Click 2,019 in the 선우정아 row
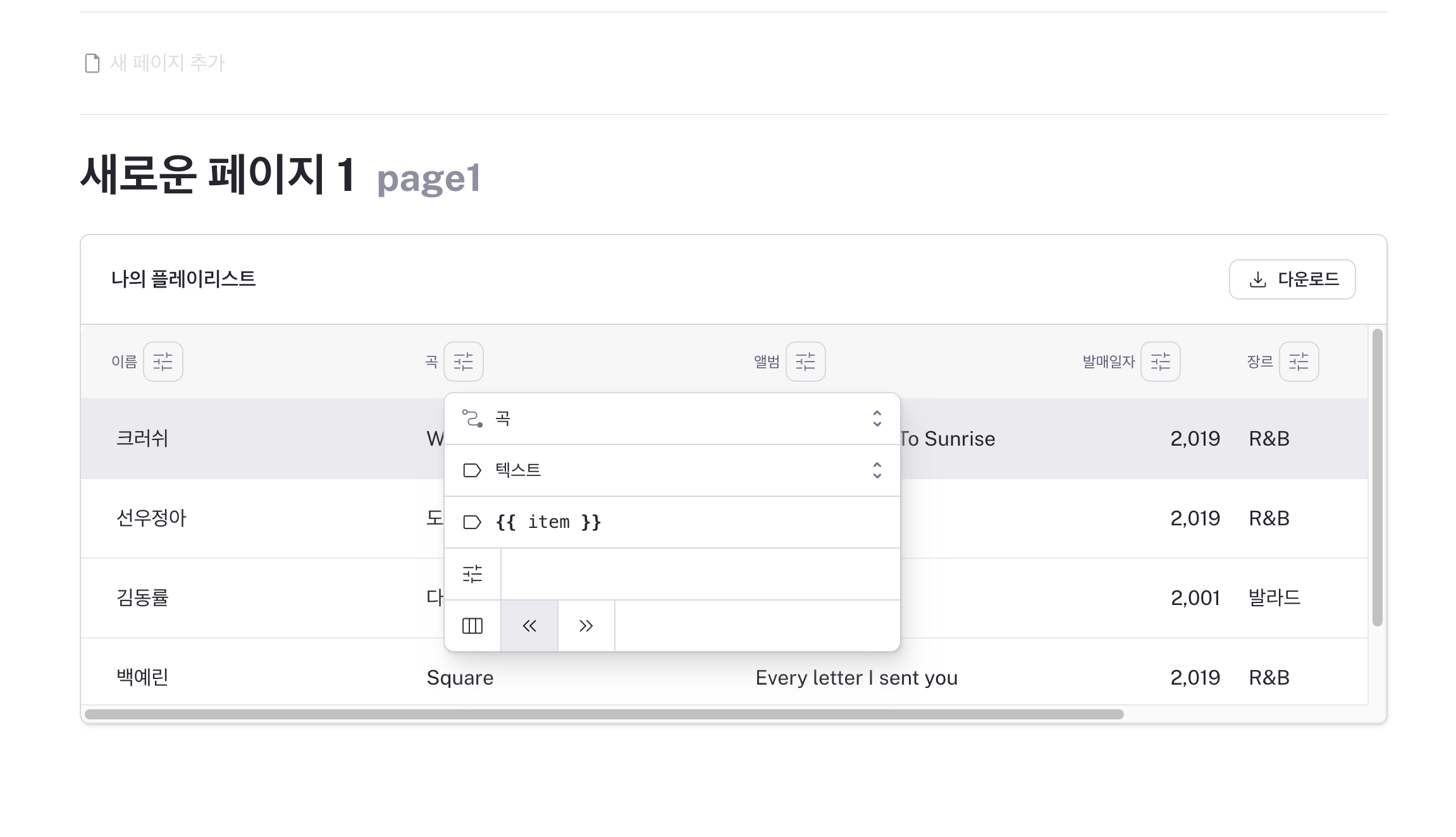 pos(1195,518)
